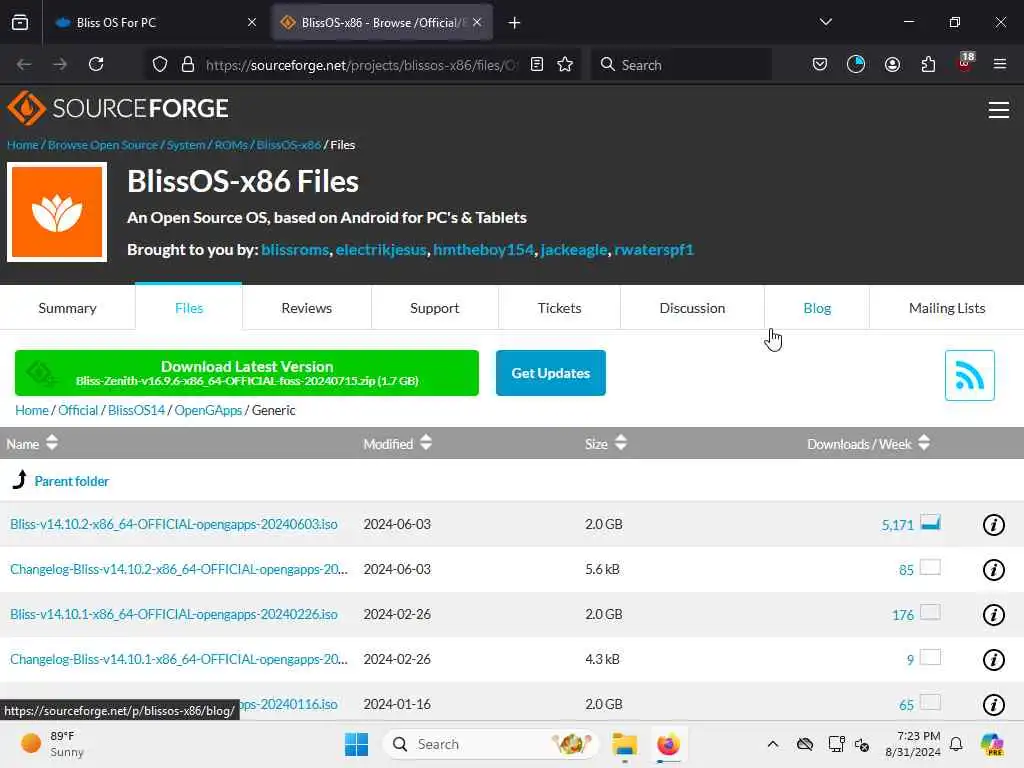Screen dimensions: 1024x768
Task: Focus the Firefox toolbar Search box
Action: pos(682,64)
